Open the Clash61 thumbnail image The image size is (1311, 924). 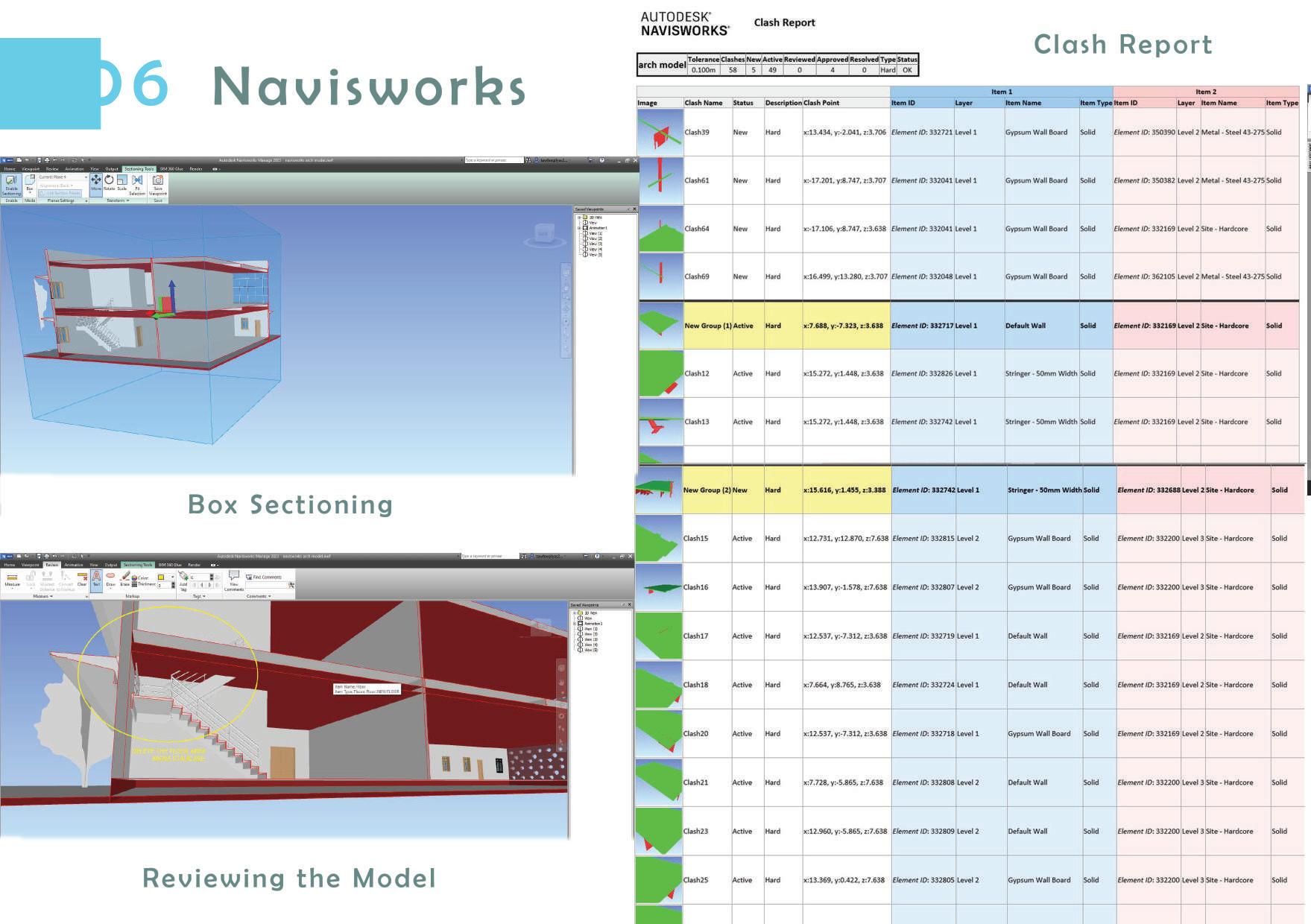click(x=660, y=180)
